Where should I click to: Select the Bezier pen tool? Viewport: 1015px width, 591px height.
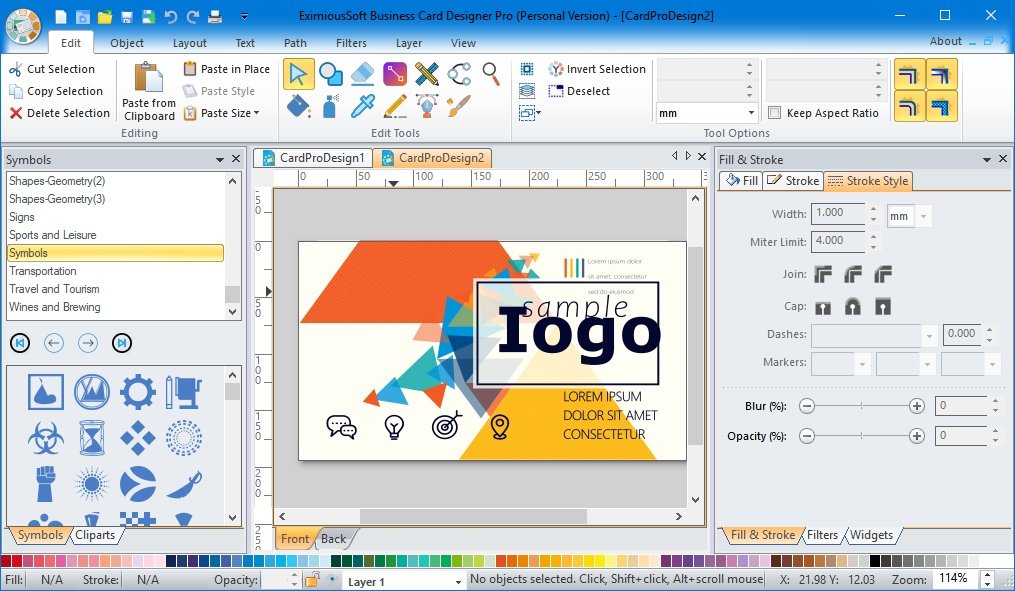click(427, 106)
